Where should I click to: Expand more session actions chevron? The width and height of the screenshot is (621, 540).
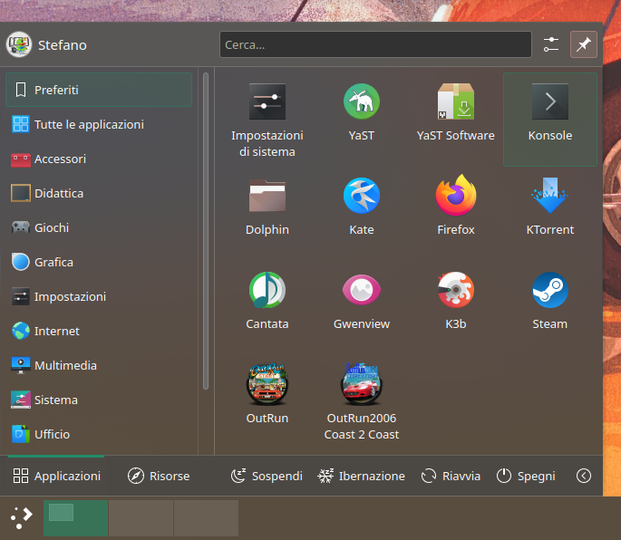[x=584, y=476]
